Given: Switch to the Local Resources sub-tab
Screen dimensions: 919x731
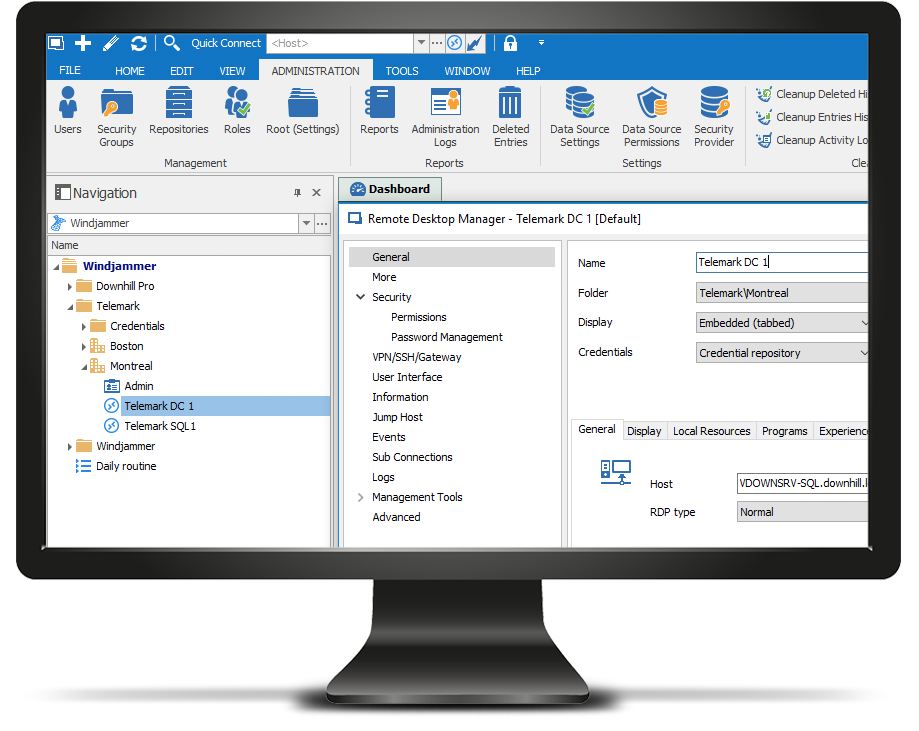Looking at the screenshot, I should (712, 431).
